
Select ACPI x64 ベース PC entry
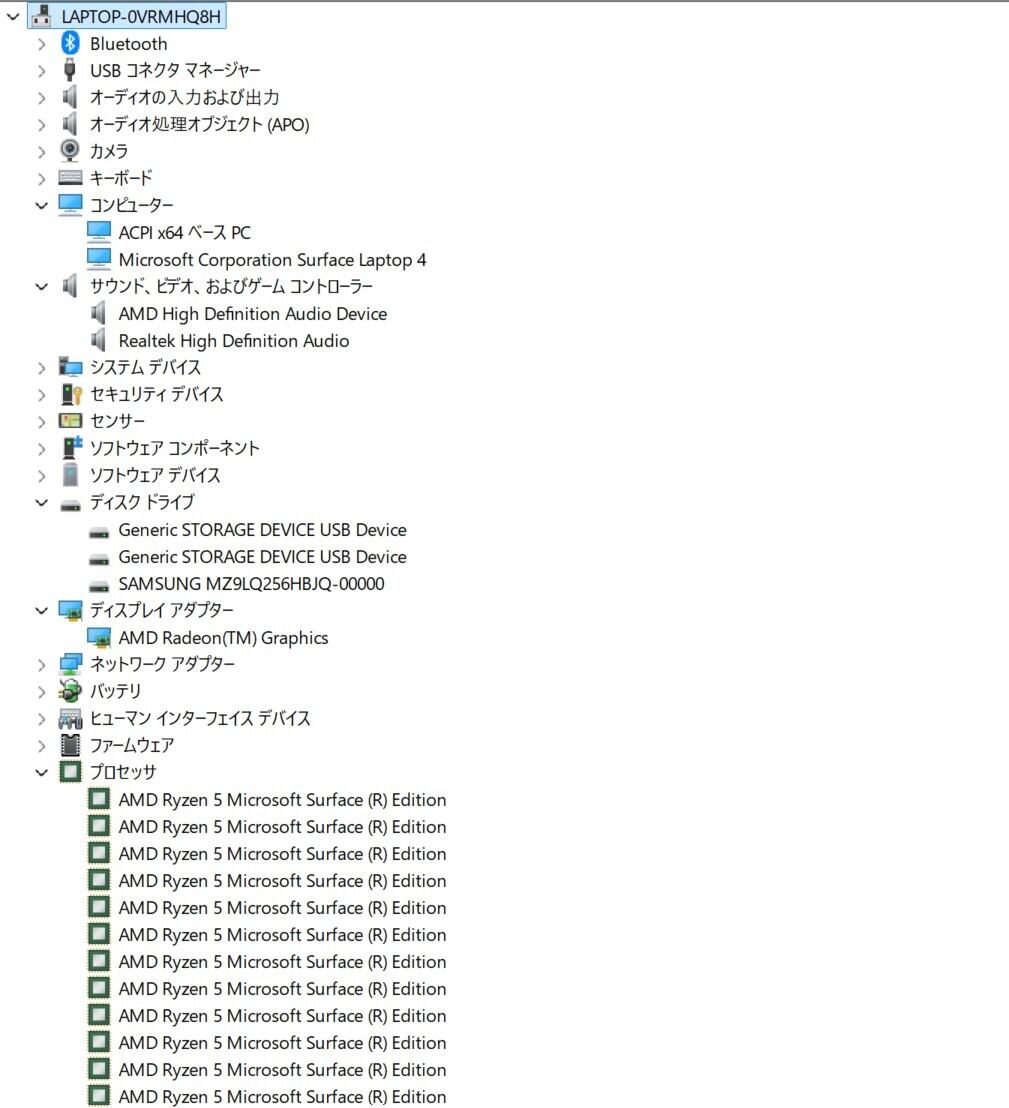(184, 232)
